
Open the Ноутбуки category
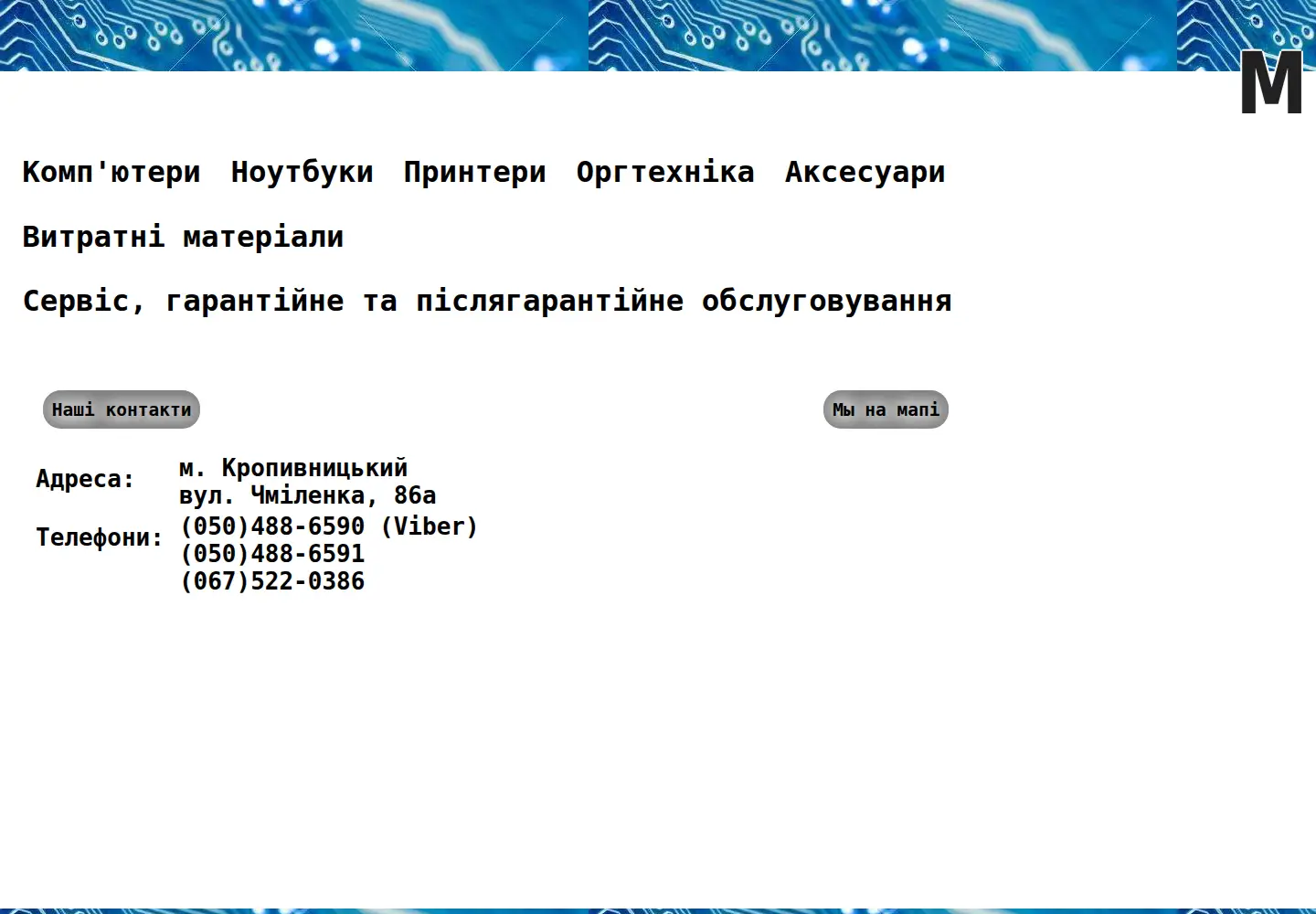pos(302,172)
